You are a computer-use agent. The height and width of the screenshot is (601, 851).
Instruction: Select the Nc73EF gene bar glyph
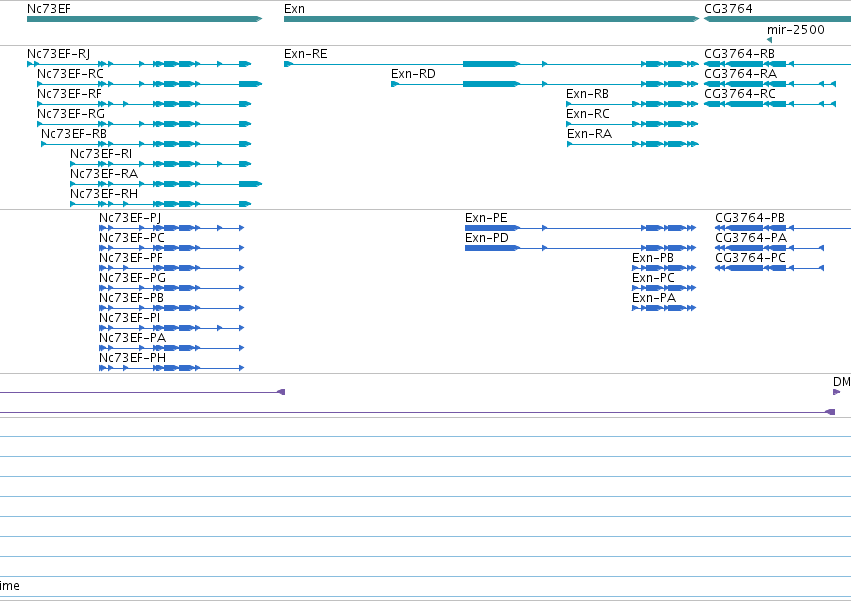(144, 19)
